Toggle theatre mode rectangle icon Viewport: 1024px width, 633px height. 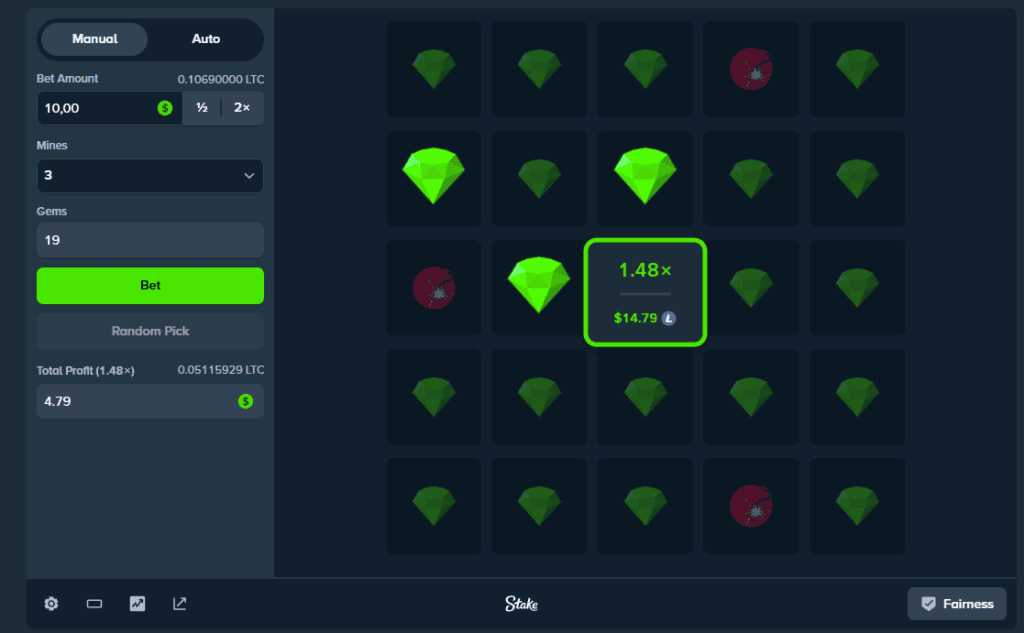pos(94,604)
